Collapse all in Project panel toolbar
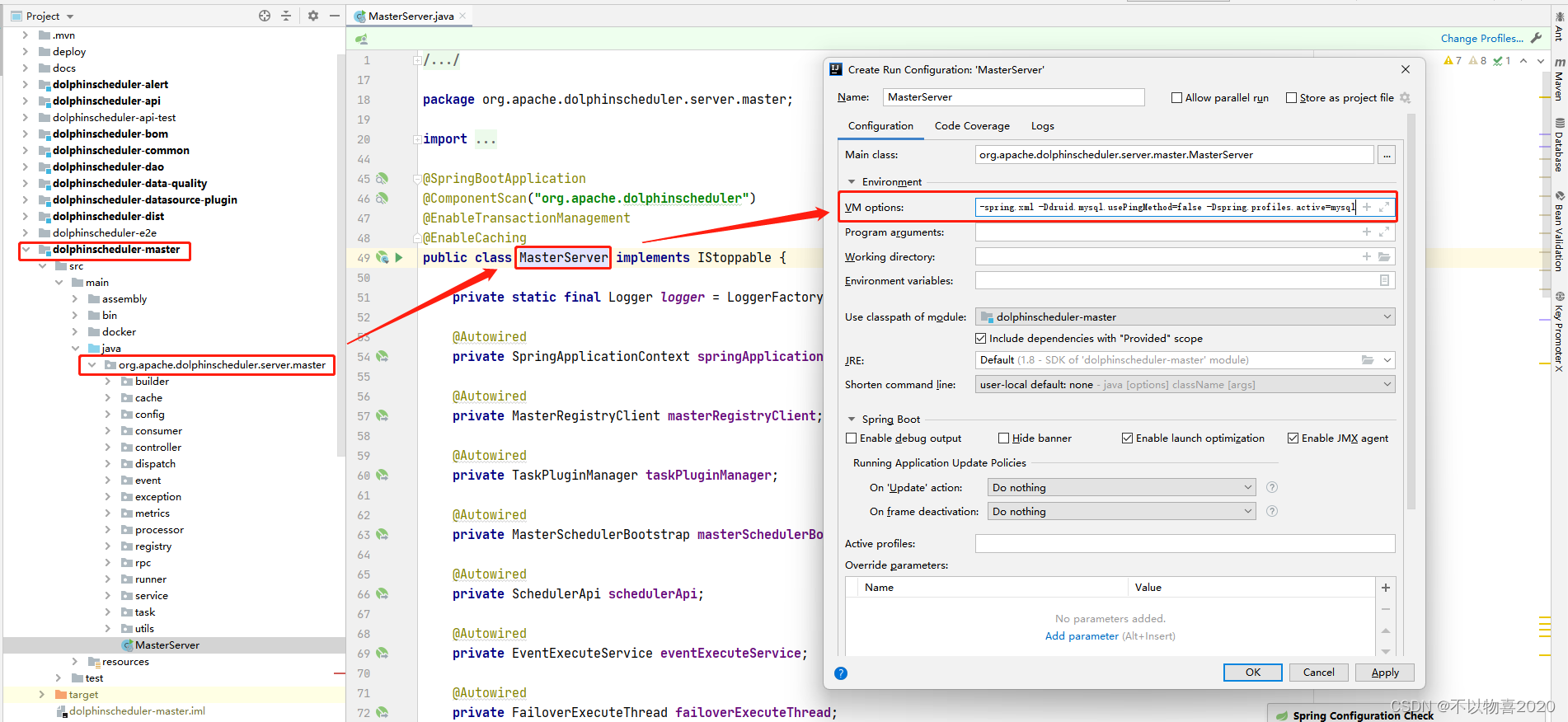This screenshot has width=1568, height=722. click(x=286, y=16)
